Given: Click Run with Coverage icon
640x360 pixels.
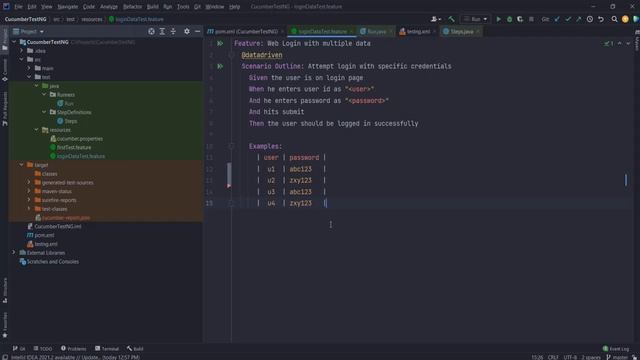Looking at the screenshot, I should [x=520, y=19].
